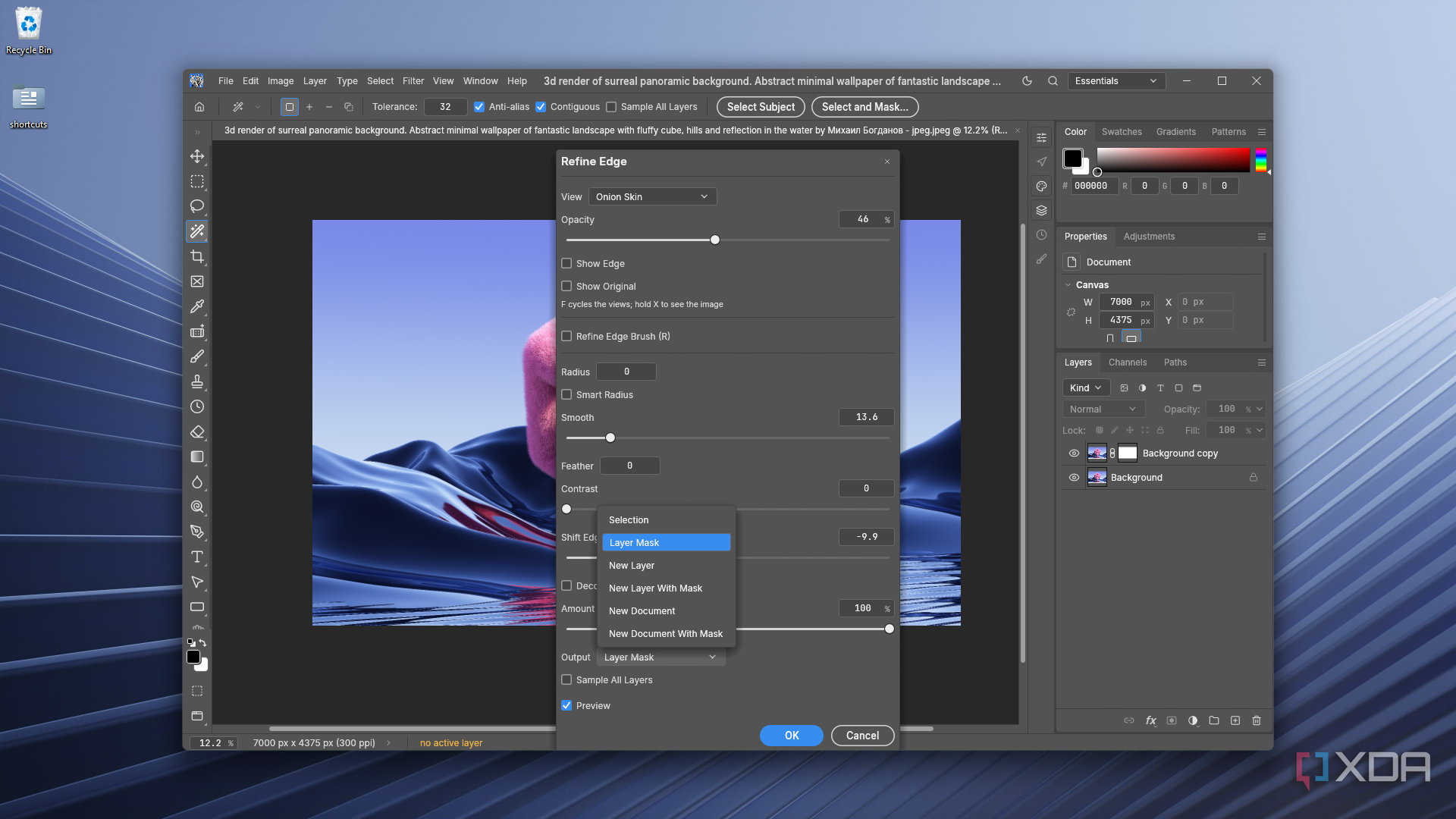Select the Clone Stamp tool
This screenshot has width=1456, height=819.
pyautogui.click(x=197, y=381)
